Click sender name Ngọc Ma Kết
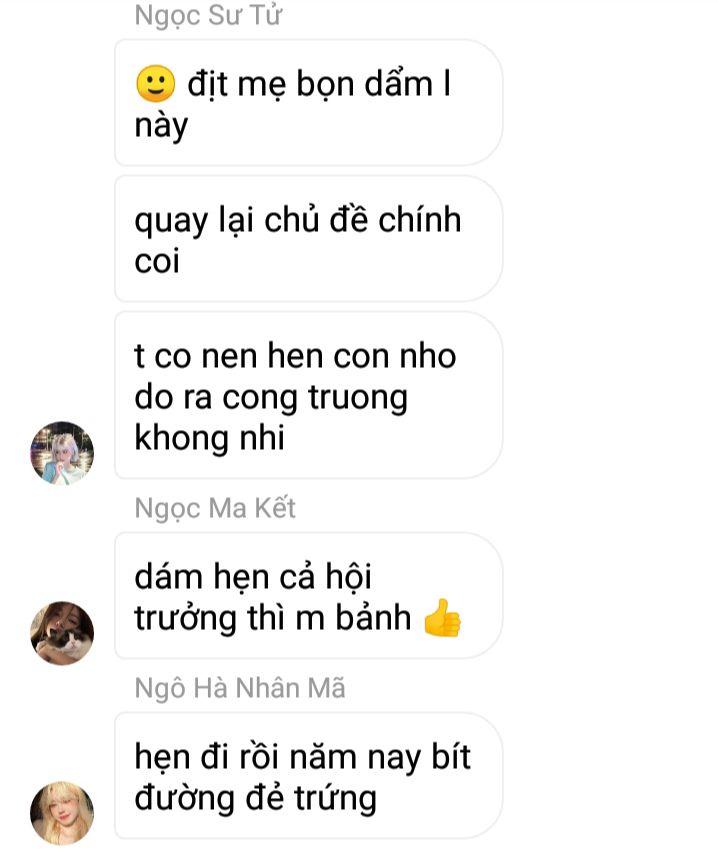This screenshot has width=719, height=852. click(x=215, y=508)
